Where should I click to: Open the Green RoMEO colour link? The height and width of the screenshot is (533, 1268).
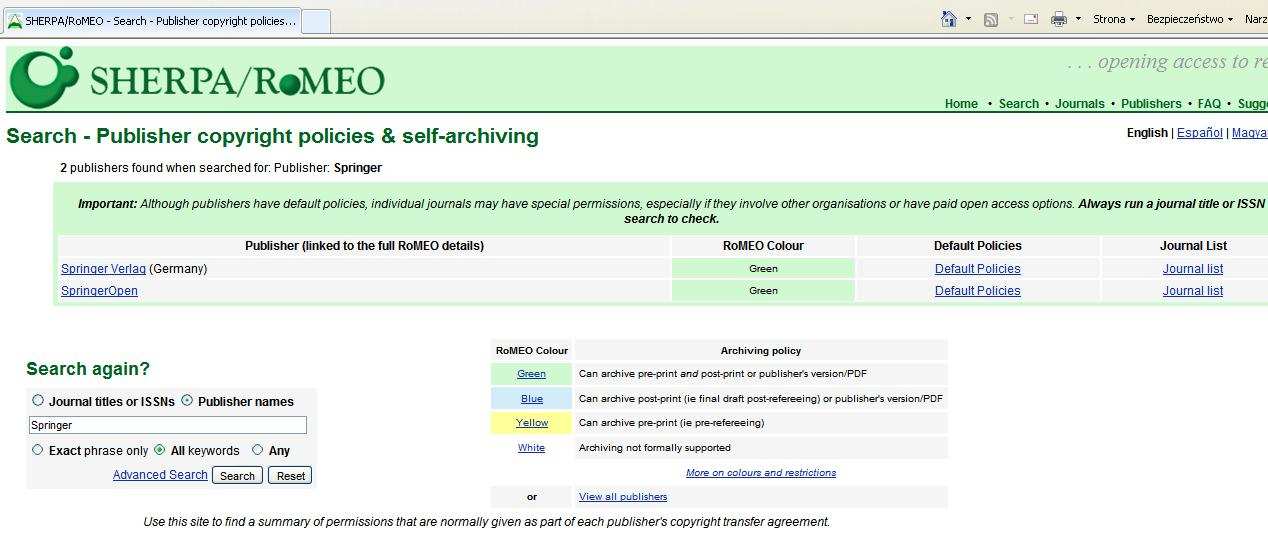coord(531,374)
